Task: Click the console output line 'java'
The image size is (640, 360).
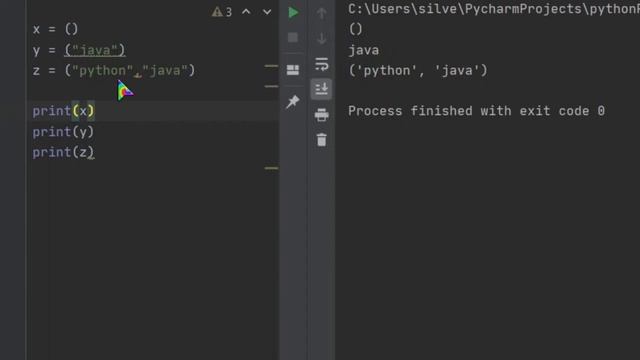Action: pyautogui.click(x=363, y=50)
